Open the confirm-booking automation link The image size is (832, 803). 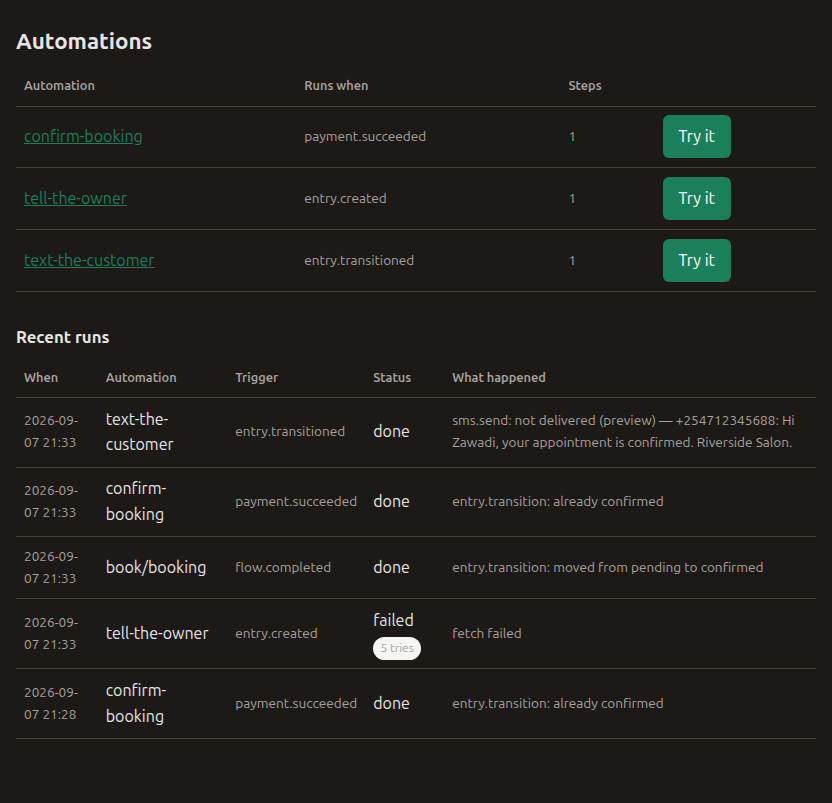[83, 136]
